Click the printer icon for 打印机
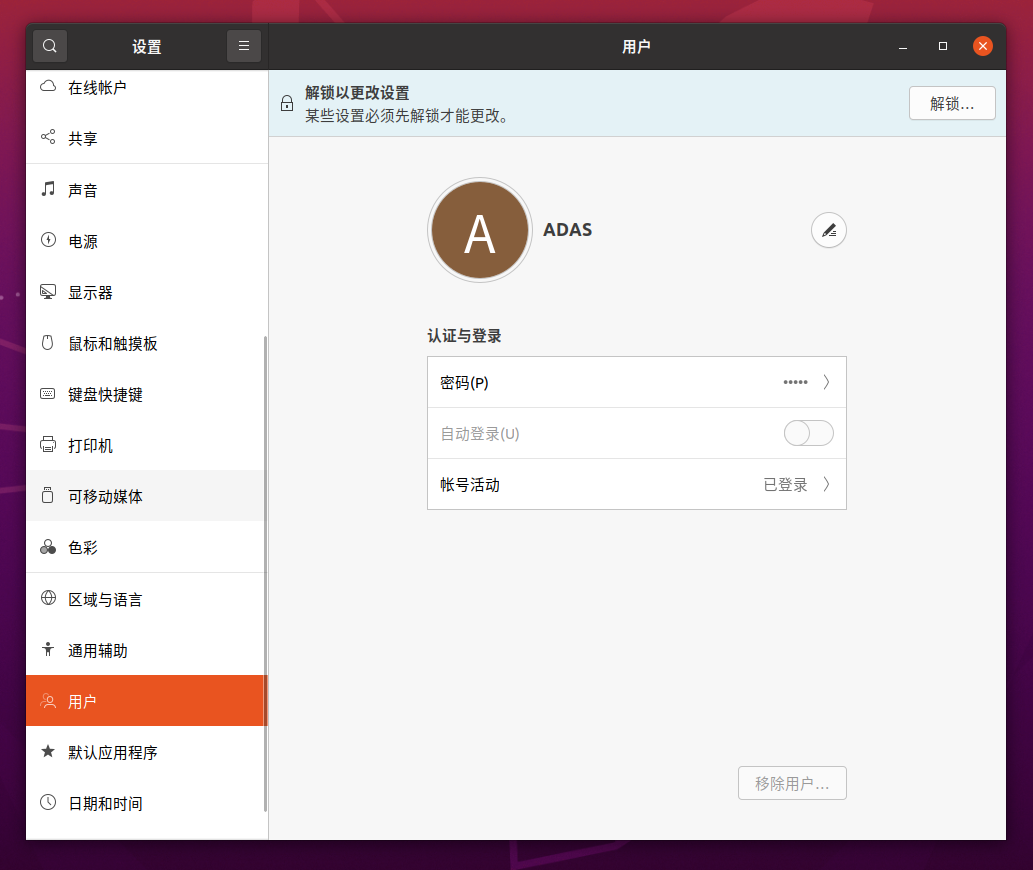Image resolution: width=1033 pixels, height=870 pixels. (x=48, y=445)
